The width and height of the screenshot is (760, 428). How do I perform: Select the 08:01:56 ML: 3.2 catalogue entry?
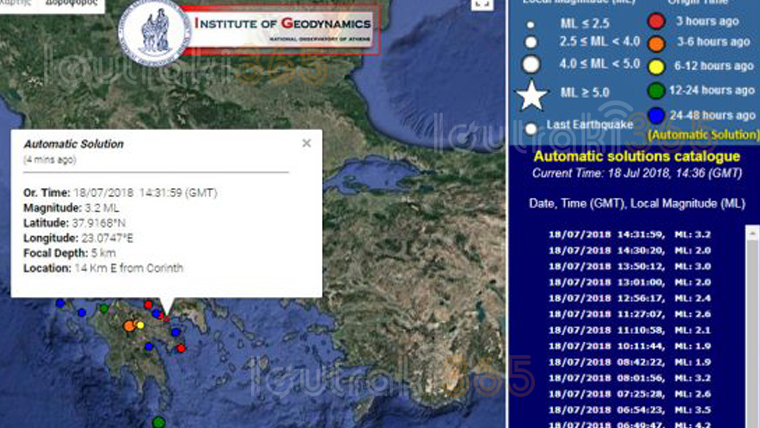[x=629, y=378]
